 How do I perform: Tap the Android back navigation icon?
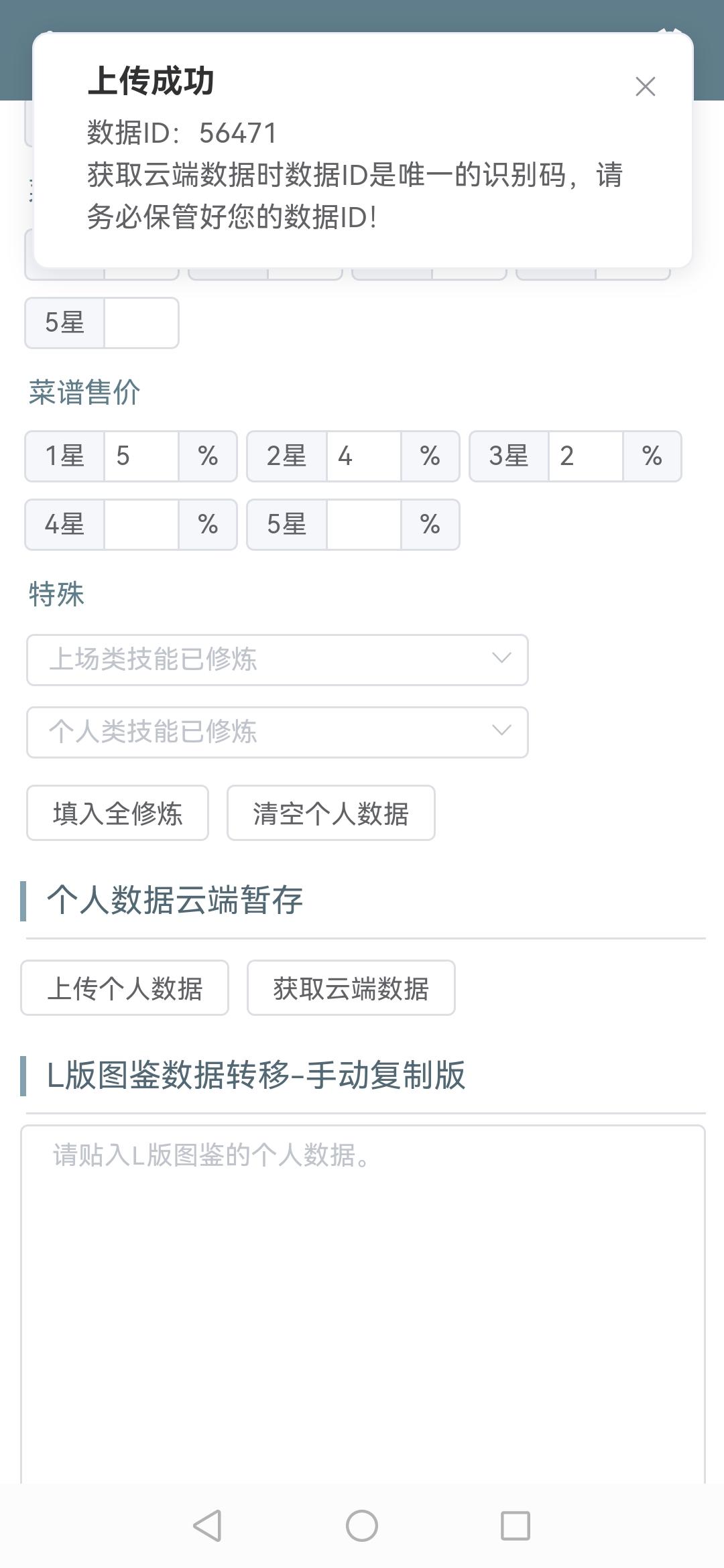[207, 1526]
